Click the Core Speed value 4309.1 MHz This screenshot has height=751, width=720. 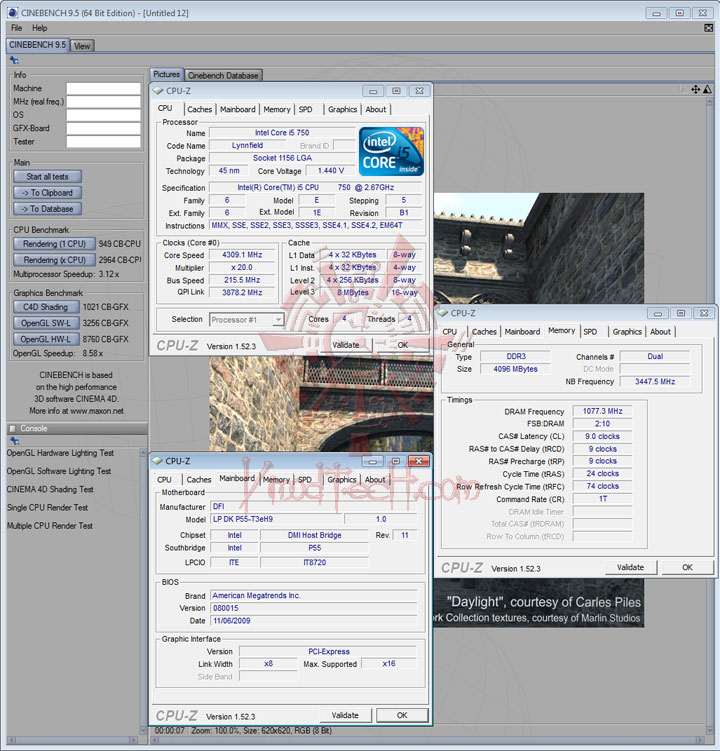pyautogui.click(x=242, y=255)
